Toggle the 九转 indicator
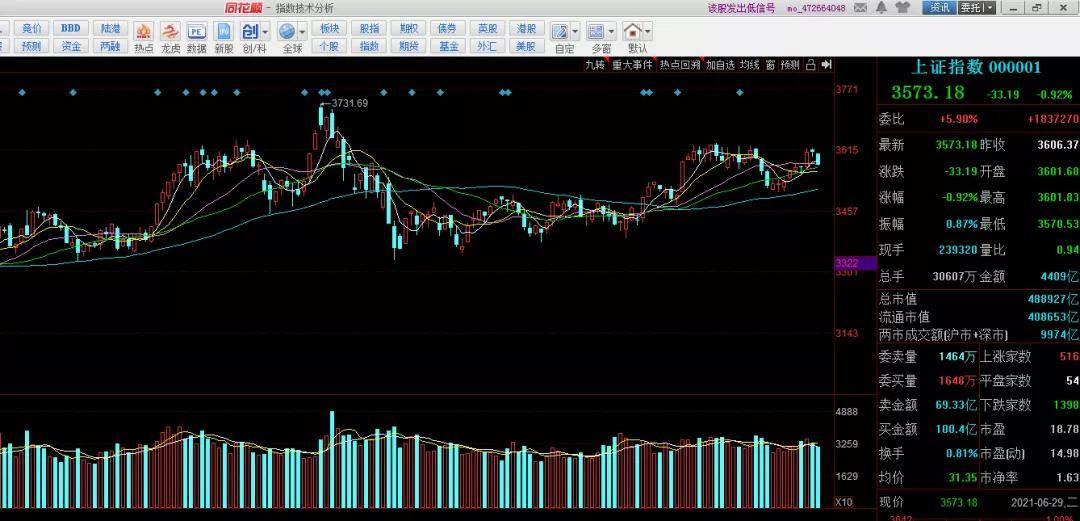Screen dimensions: 1080x521 tap(595, 65)
